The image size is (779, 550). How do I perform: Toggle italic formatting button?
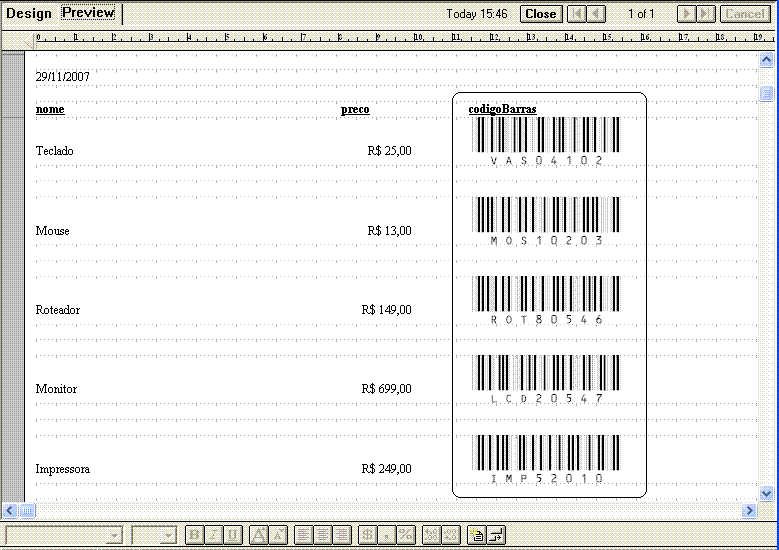pos(213,535)
